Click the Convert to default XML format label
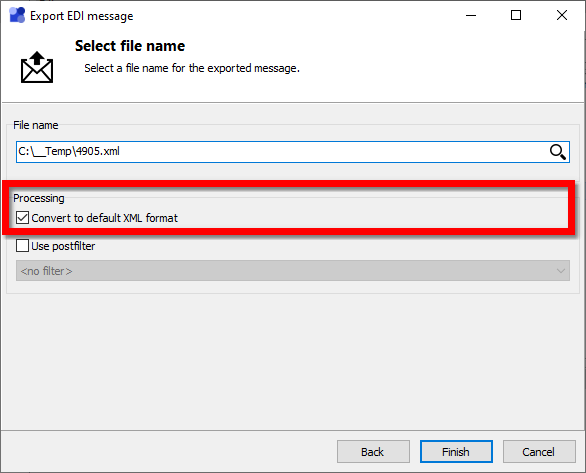The width and height of the screenshot is (586, 473). click(x=105, y=218)
